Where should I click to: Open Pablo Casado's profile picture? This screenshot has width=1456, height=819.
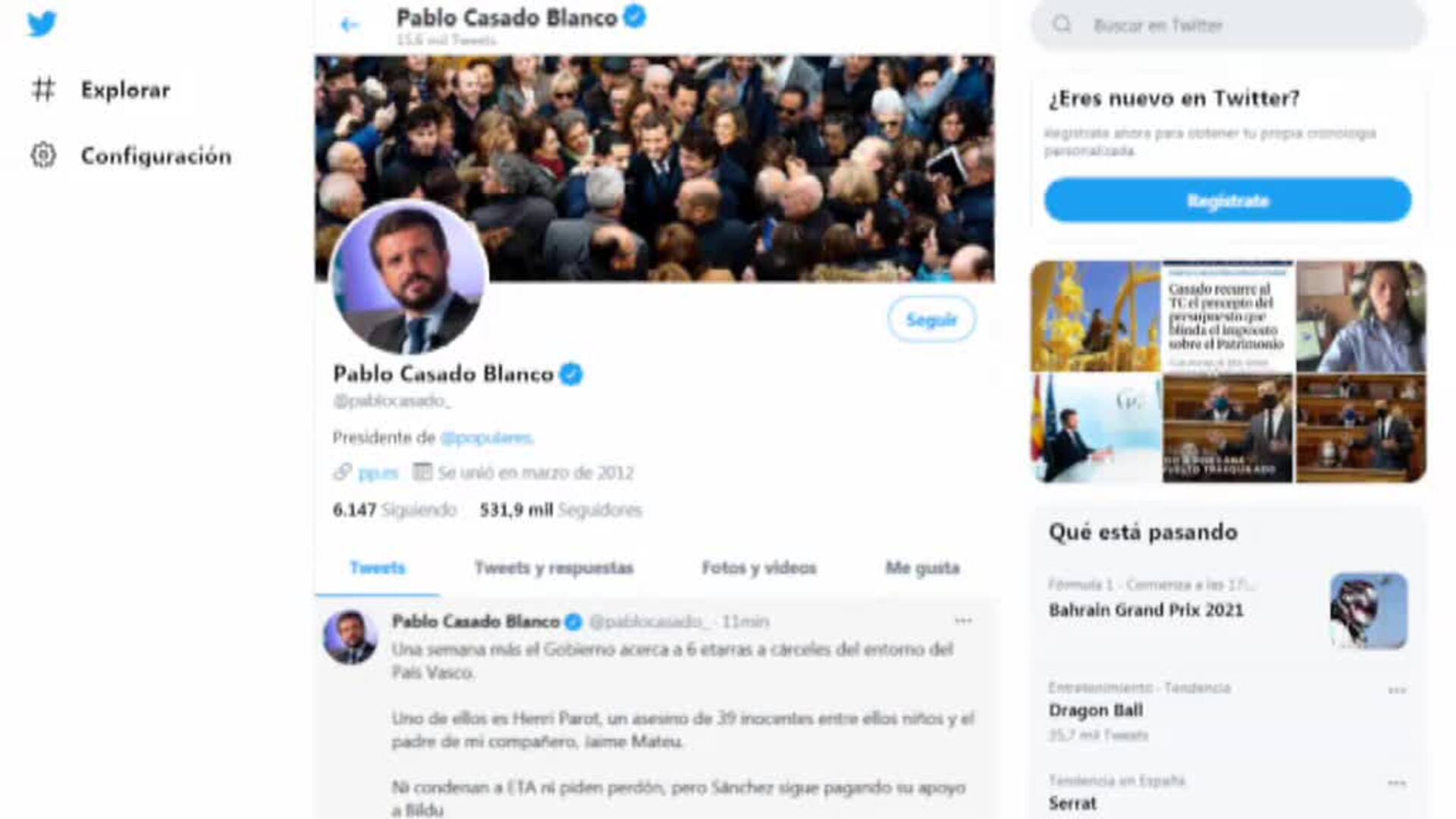tap(410, 278)
